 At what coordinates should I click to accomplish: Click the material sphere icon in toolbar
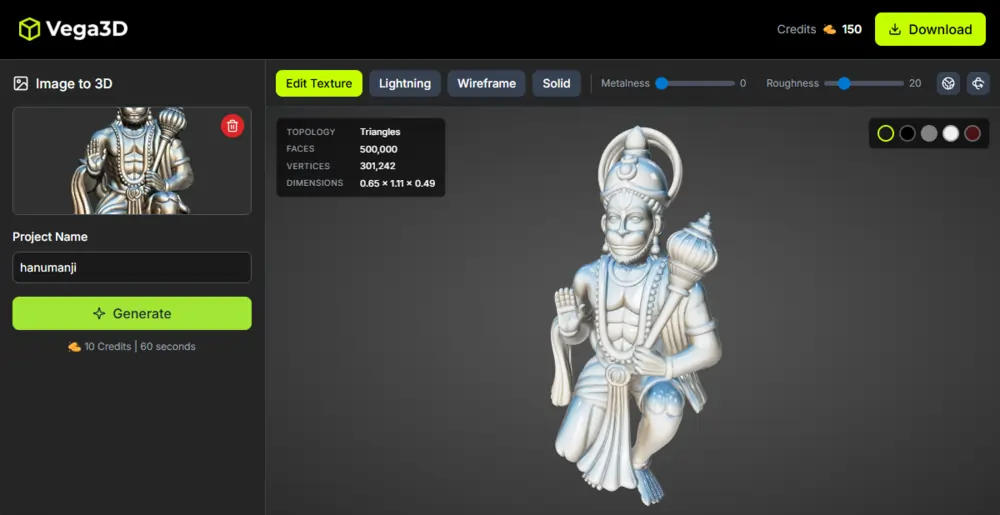click(x=948, y=83)
